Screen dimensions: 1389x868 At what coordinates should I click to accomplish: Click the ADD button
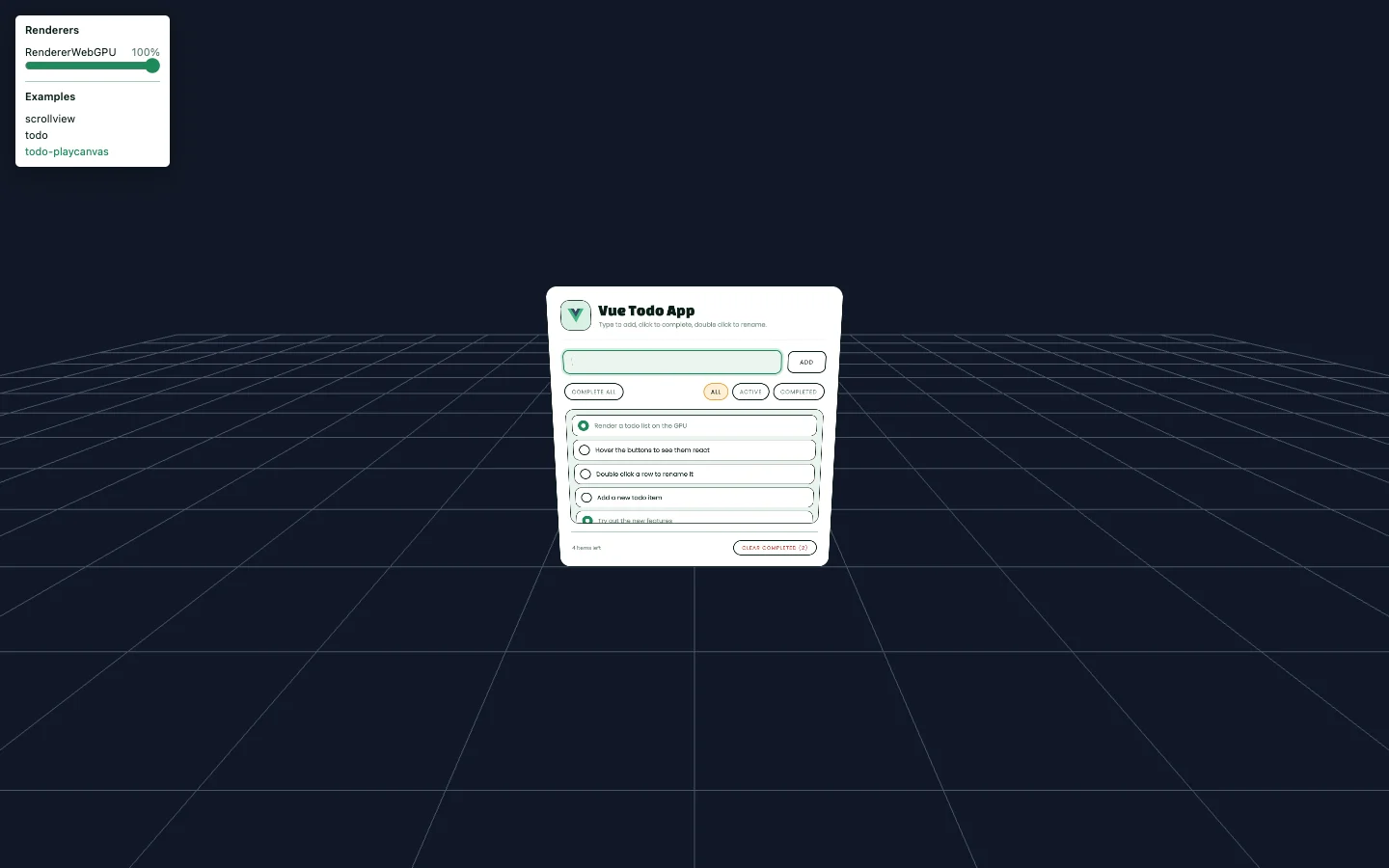[806, 362]
